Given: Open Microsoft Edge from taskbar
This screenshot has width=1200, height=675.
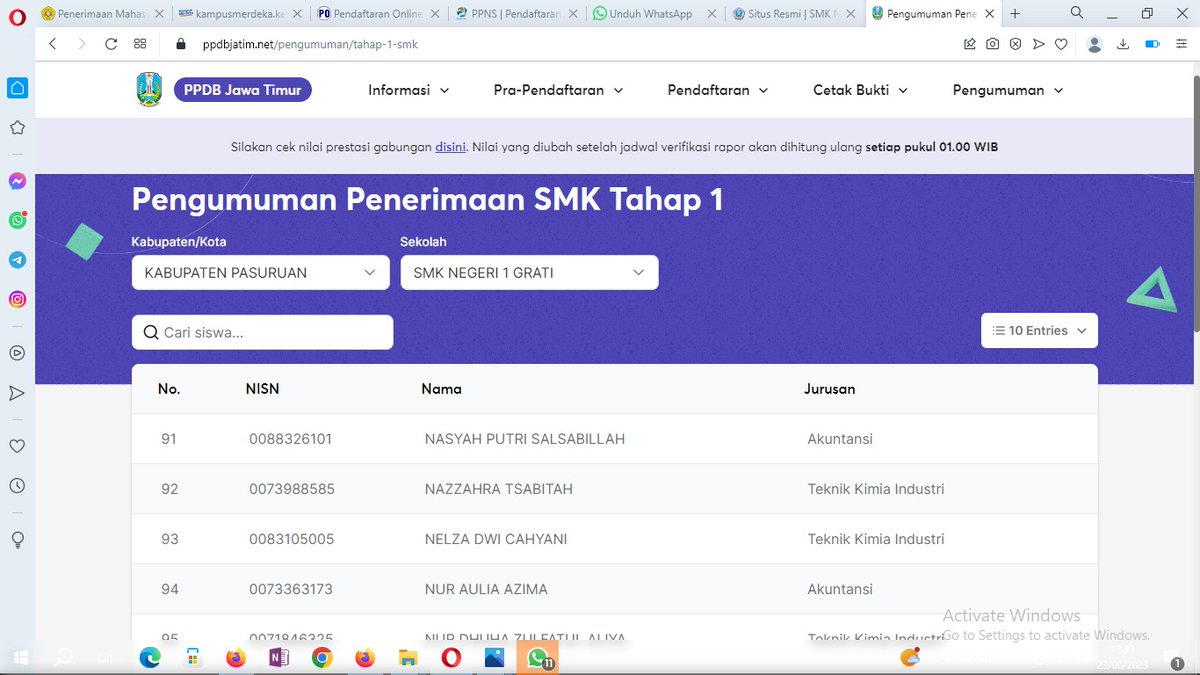Looking at the screenshot, I should [149, 657].
